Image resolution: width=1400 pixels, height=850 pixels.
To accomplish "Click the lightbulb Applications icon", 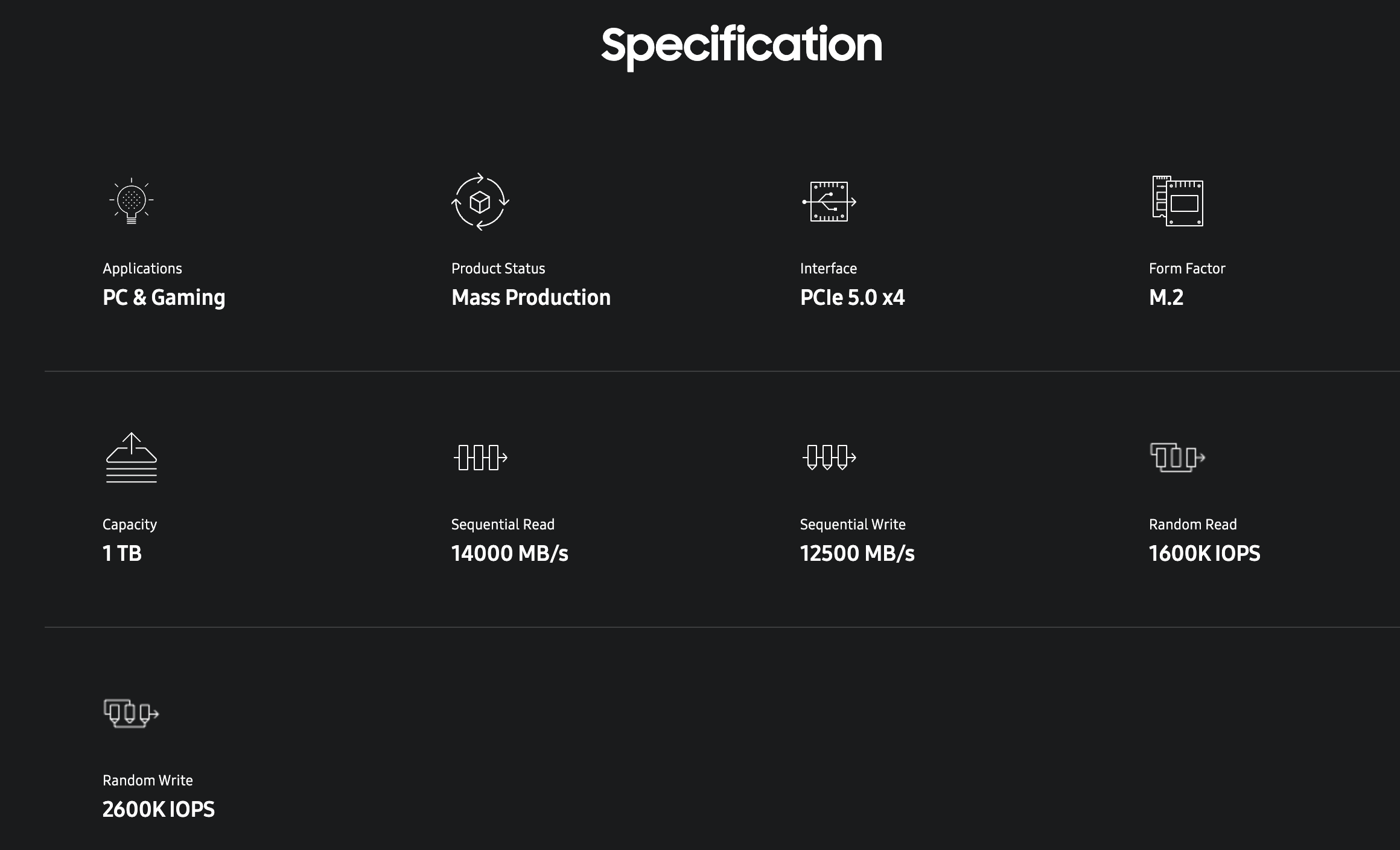I will coord(132,202).
